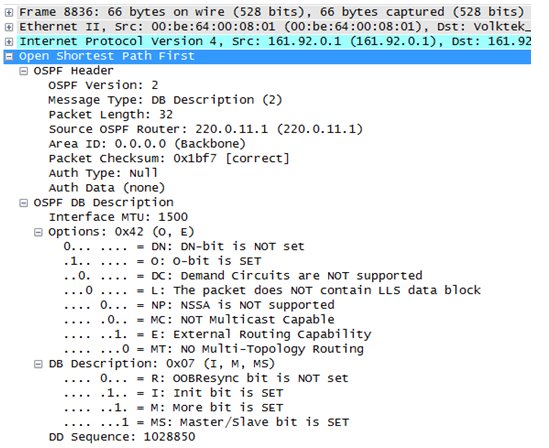Select the Auth Type Null field
Viewport: 549px width, 448px height.
click(103, 173)
